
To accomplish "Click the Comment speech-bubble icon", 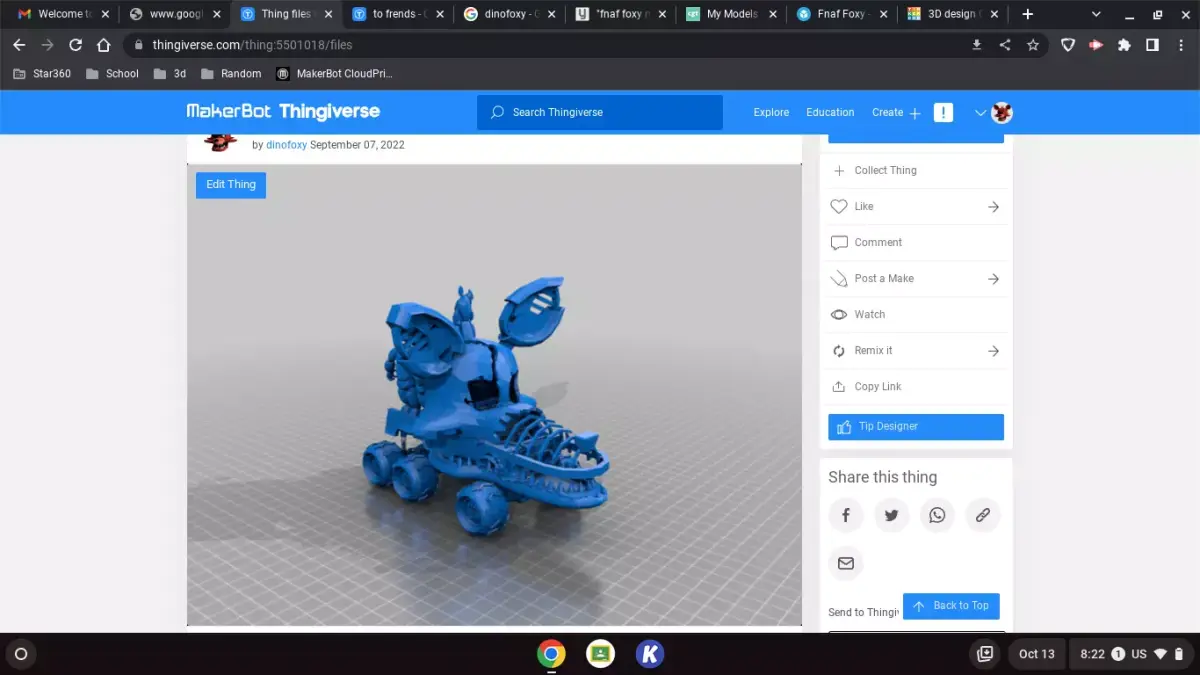I will tap(839, 242).
